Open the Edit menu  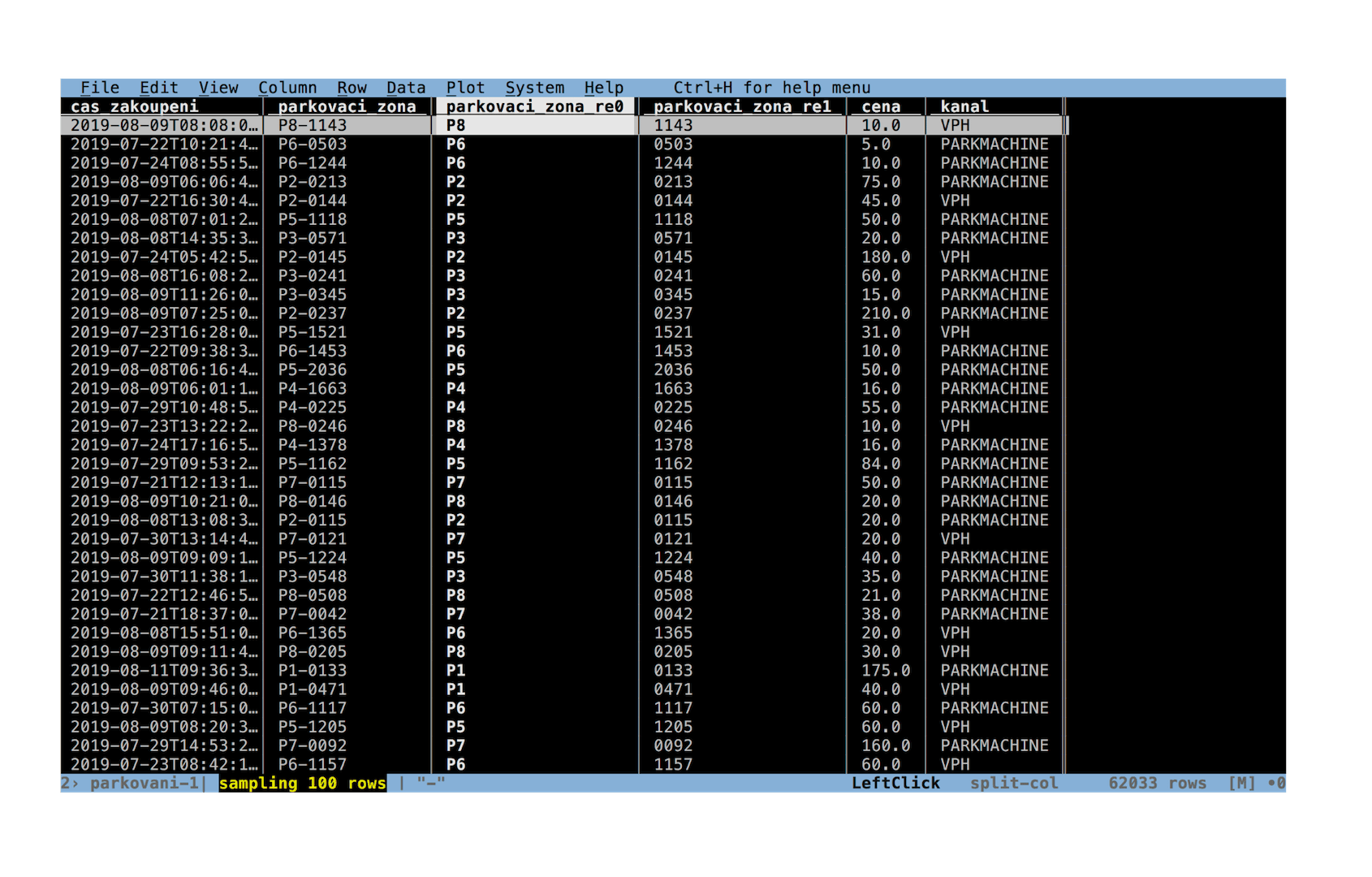tap(159, 88)
